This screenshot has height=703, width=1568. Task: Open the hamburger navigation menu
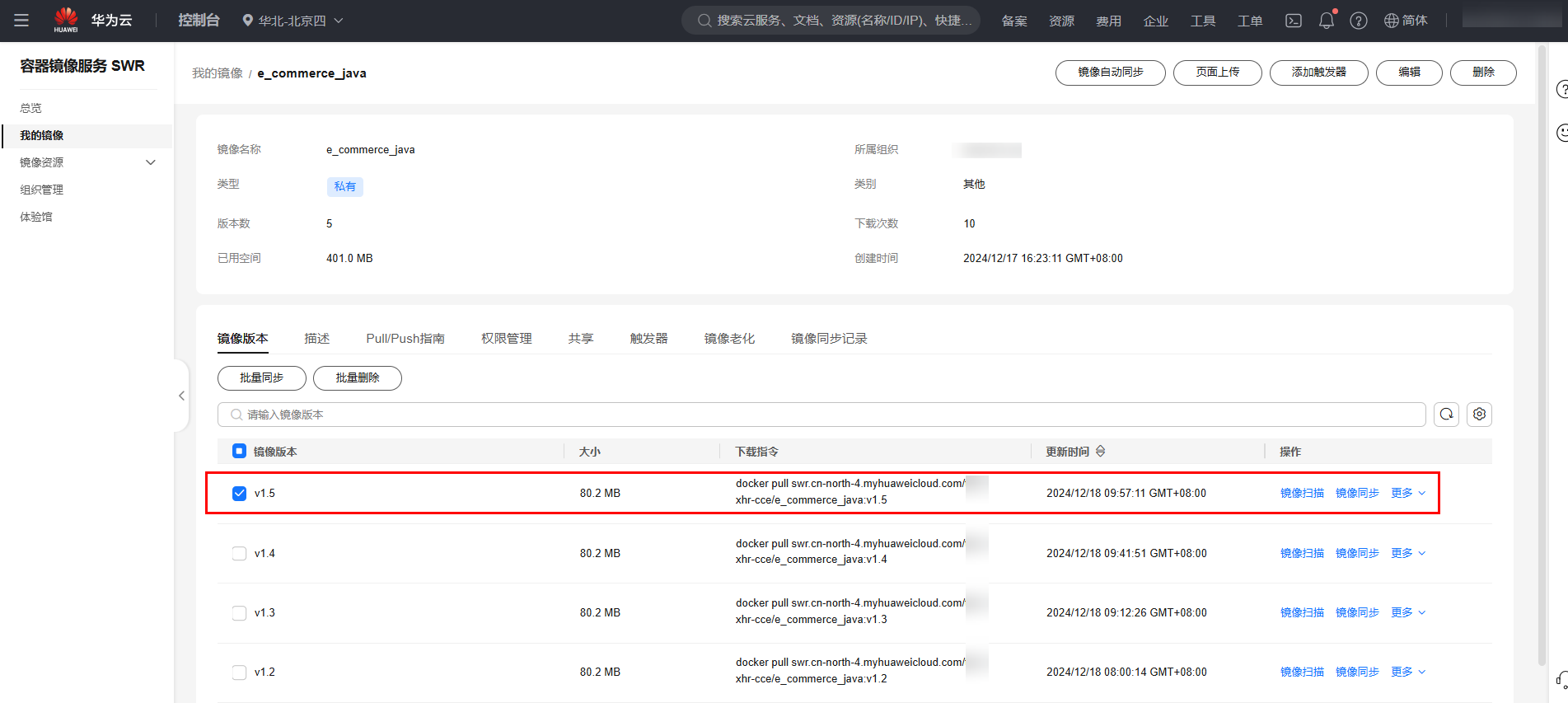point(21,21)
